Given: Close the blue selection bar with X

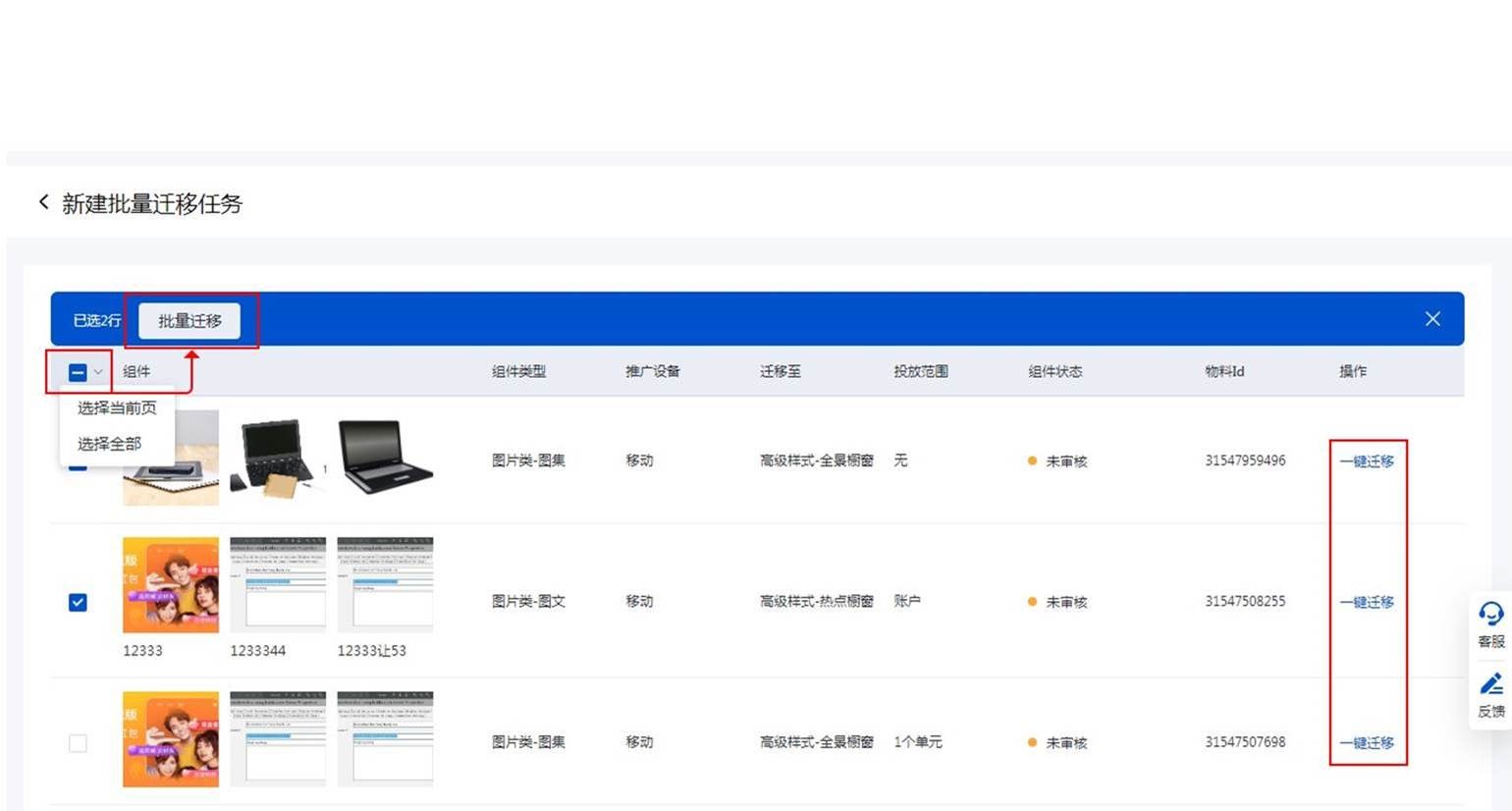Looking at the screenshot, I should coord(1432,319).
